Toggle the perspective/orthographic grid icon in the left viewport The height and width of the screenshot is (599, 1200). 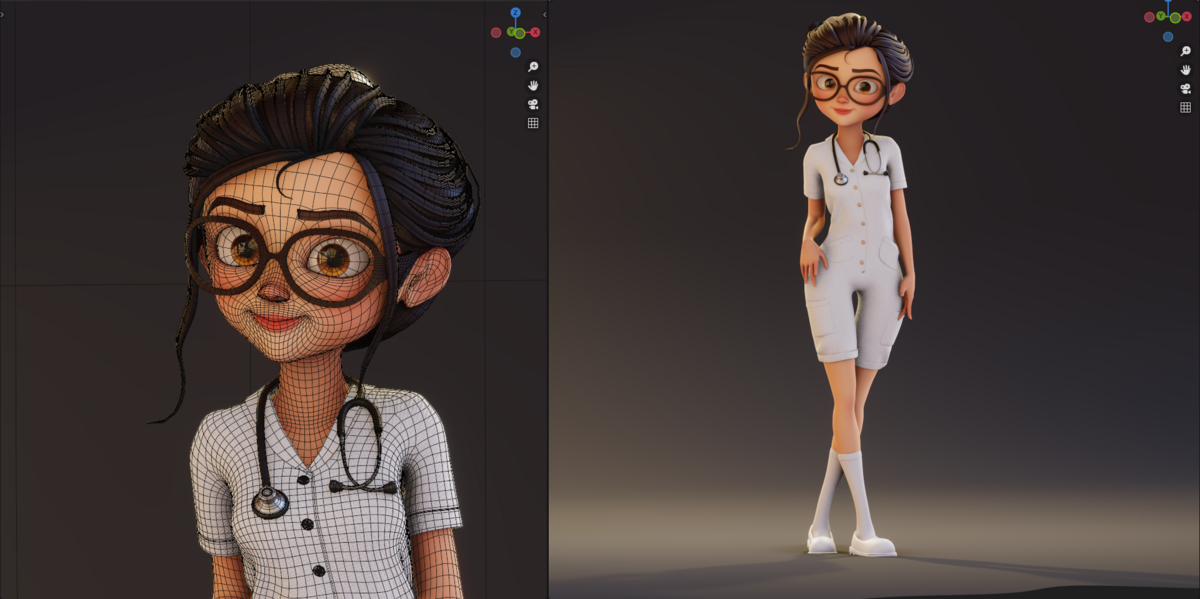[x=533, y=123]
